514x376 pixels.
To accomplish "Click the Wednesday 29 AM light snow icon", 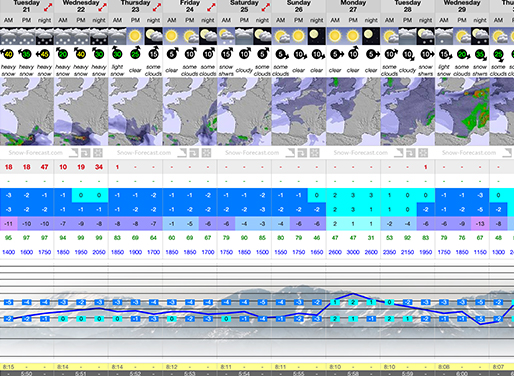I will (x=444, y=36).
